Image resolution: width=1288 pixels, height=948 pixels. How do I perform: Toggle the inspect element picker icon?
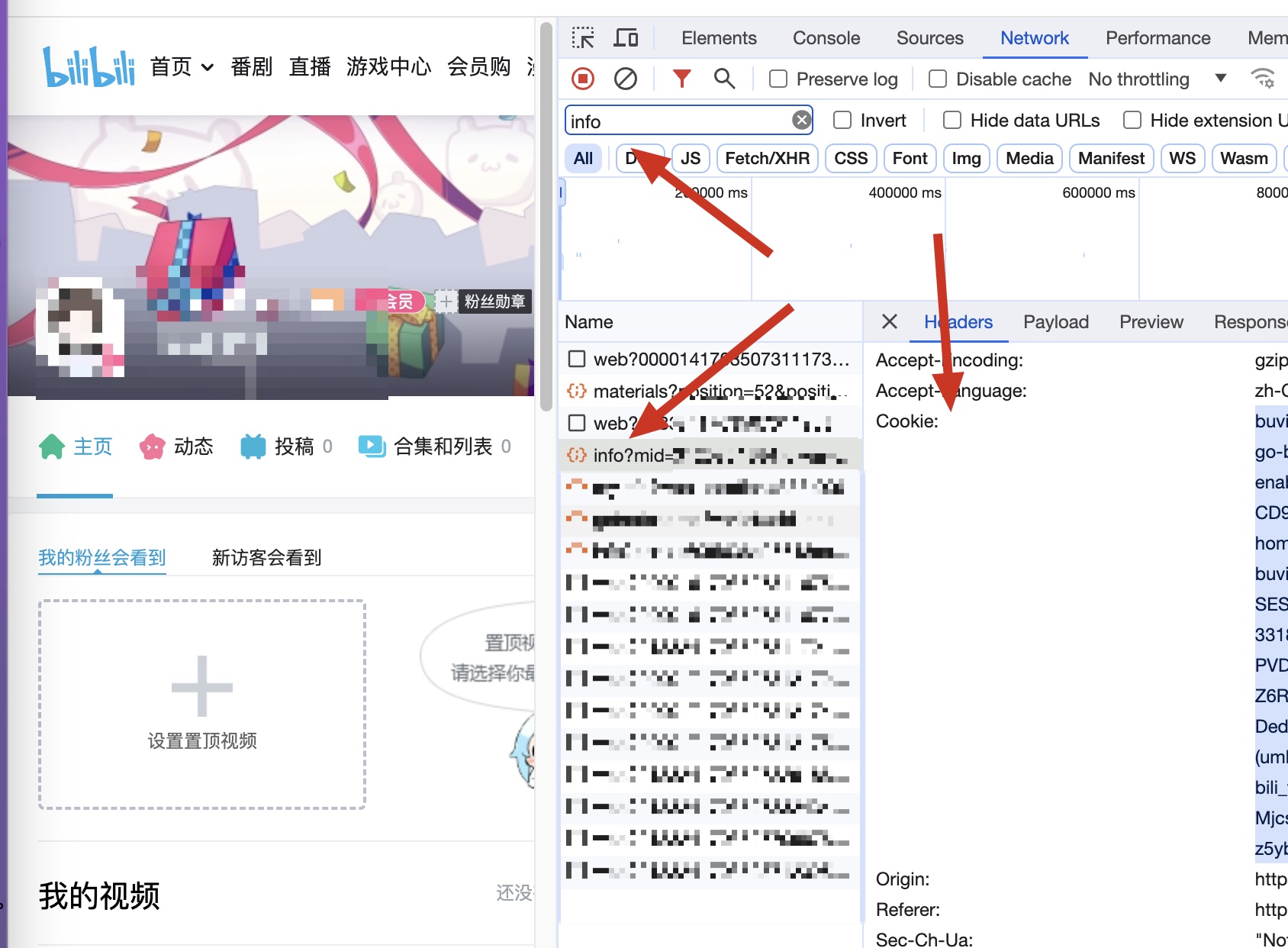pyautogui.click(x=583, y=38)
